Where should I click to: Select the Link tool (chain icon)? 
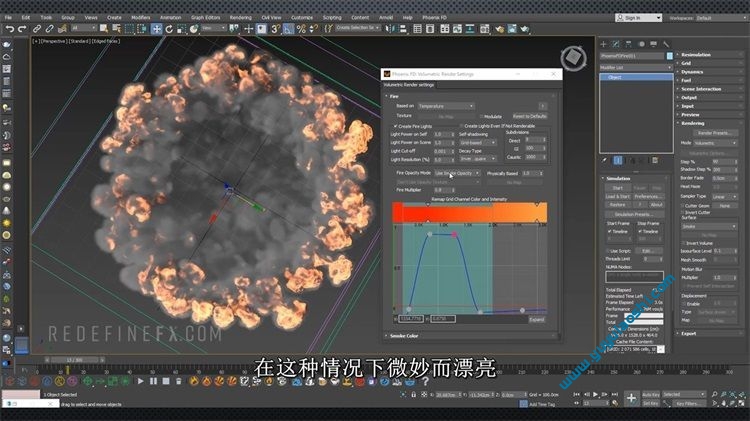click(x=36, y=29)
